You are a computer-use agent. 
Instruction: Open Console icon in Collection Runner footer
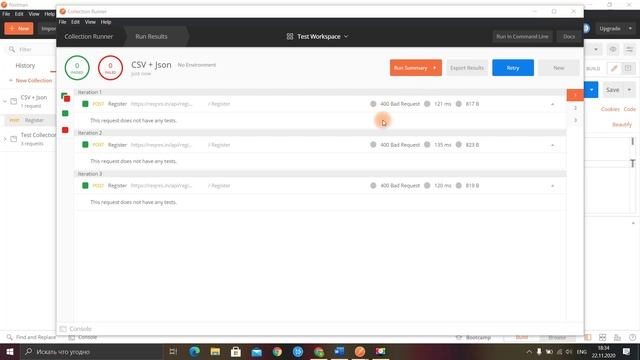63,329
